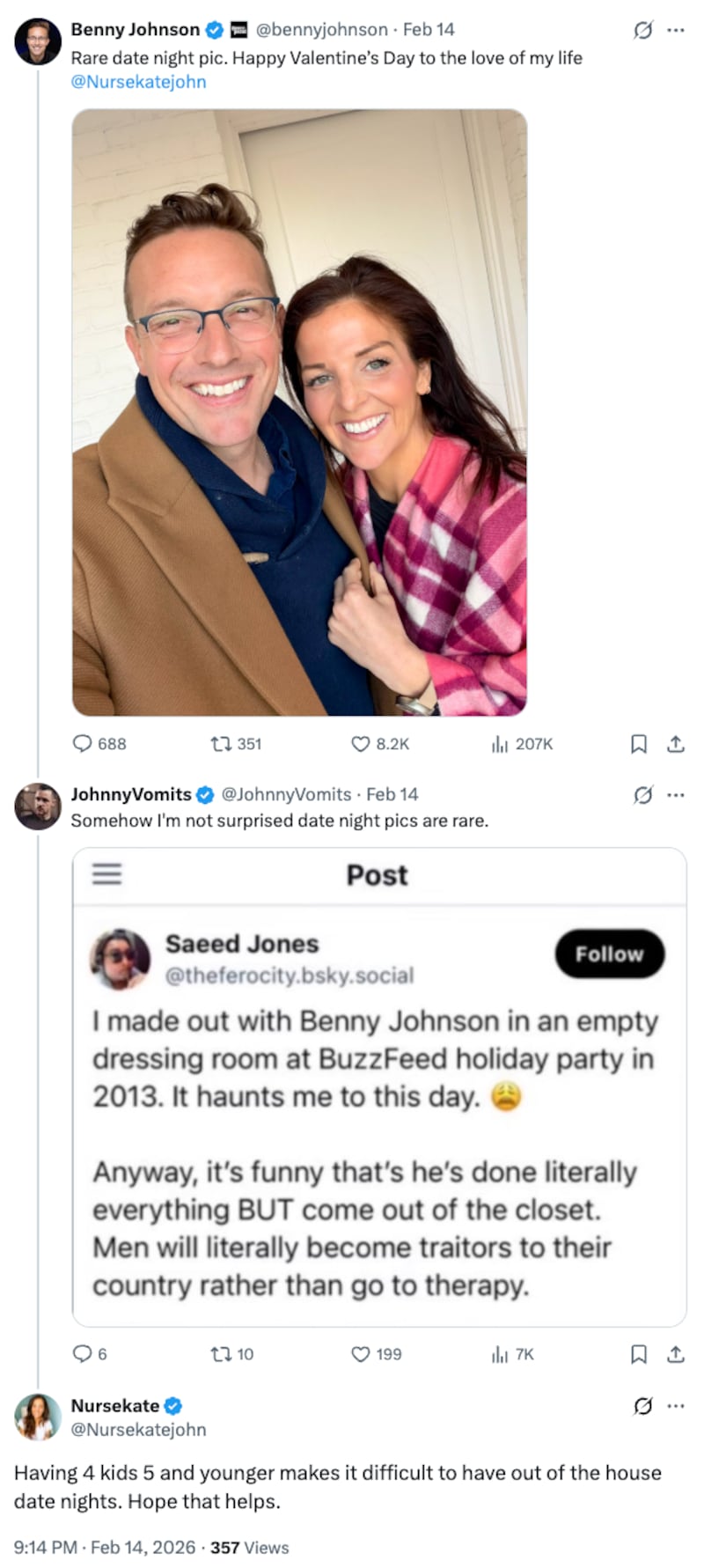Click the hamburger menu in the embedded Post screenshot

(106, 875)
